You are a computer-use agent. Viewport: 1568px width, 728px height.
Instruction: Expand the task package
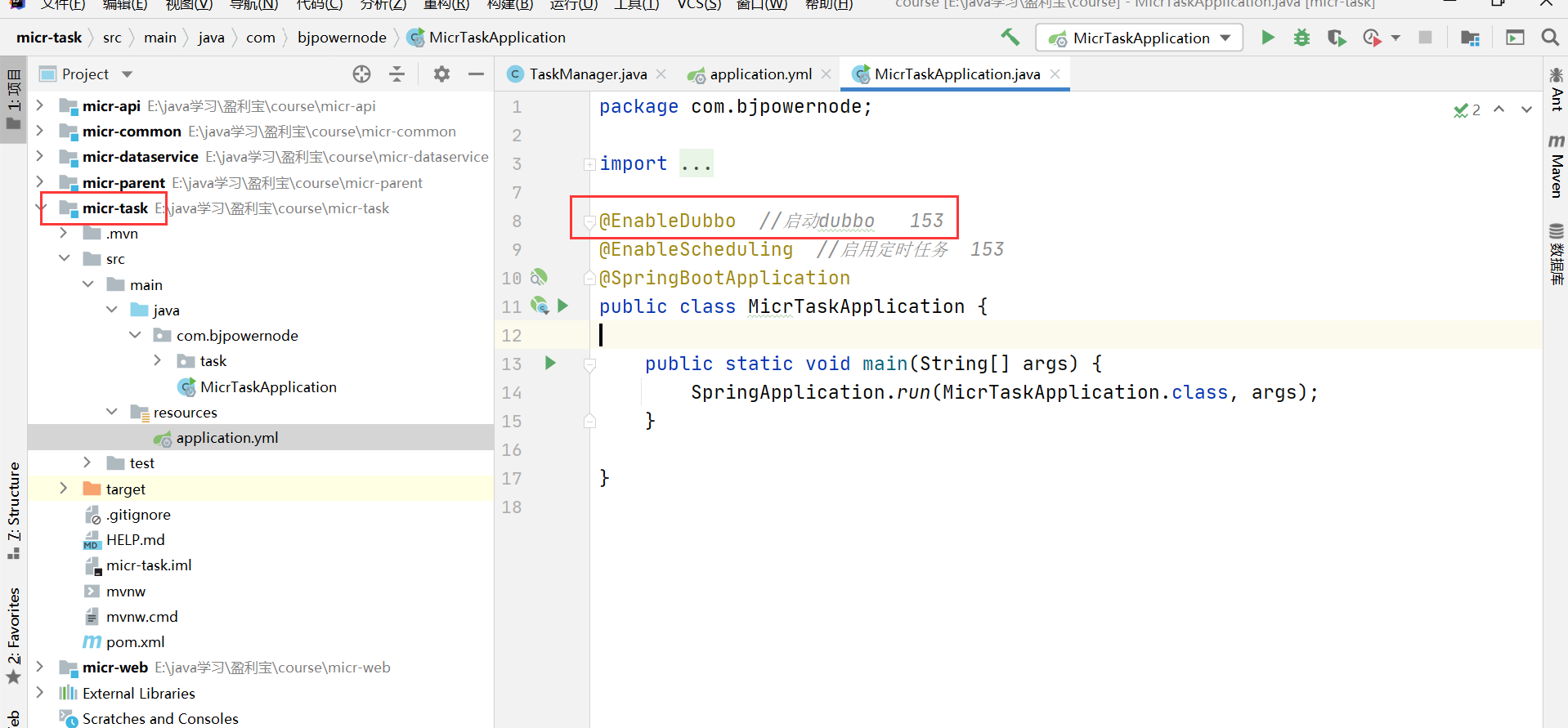click(x=158, y=360)
